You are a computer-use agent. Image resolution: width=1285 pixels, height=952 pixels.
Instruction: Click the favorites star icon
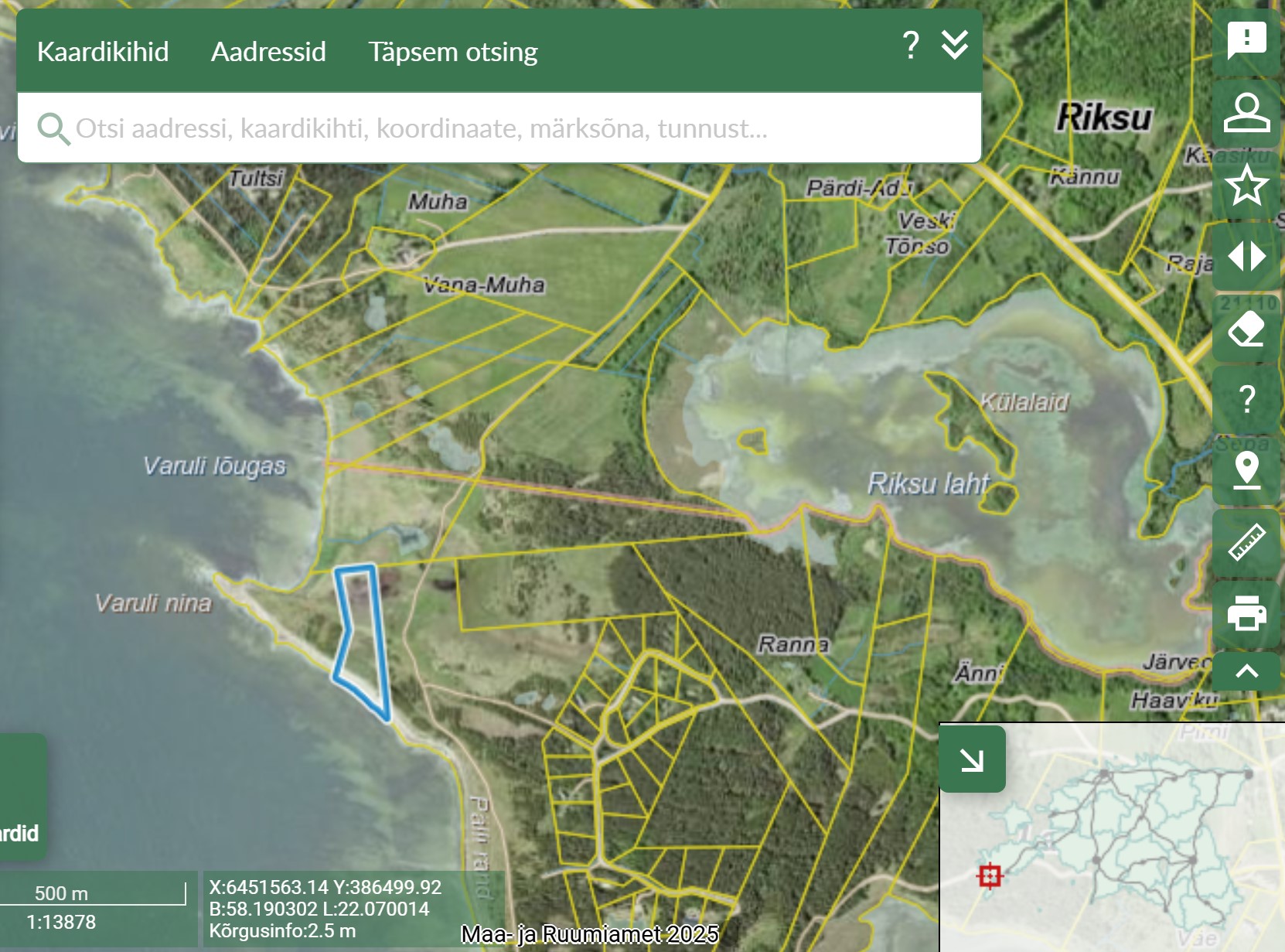tap(1246, 186)
